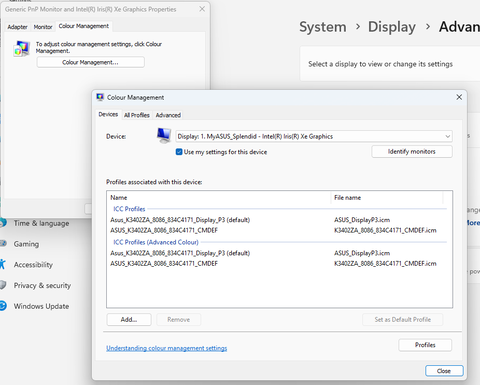Expand the Device display dropdown
Viewport: 480px width, 385px height.
click(314, 136)
